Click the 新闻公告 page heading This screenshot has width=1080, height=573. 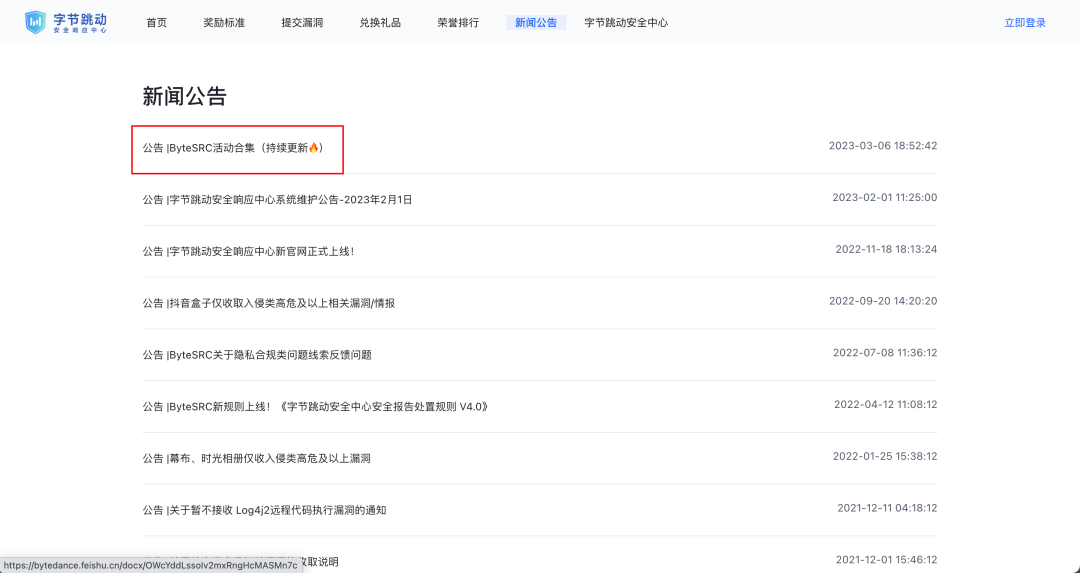click(185, 96)
